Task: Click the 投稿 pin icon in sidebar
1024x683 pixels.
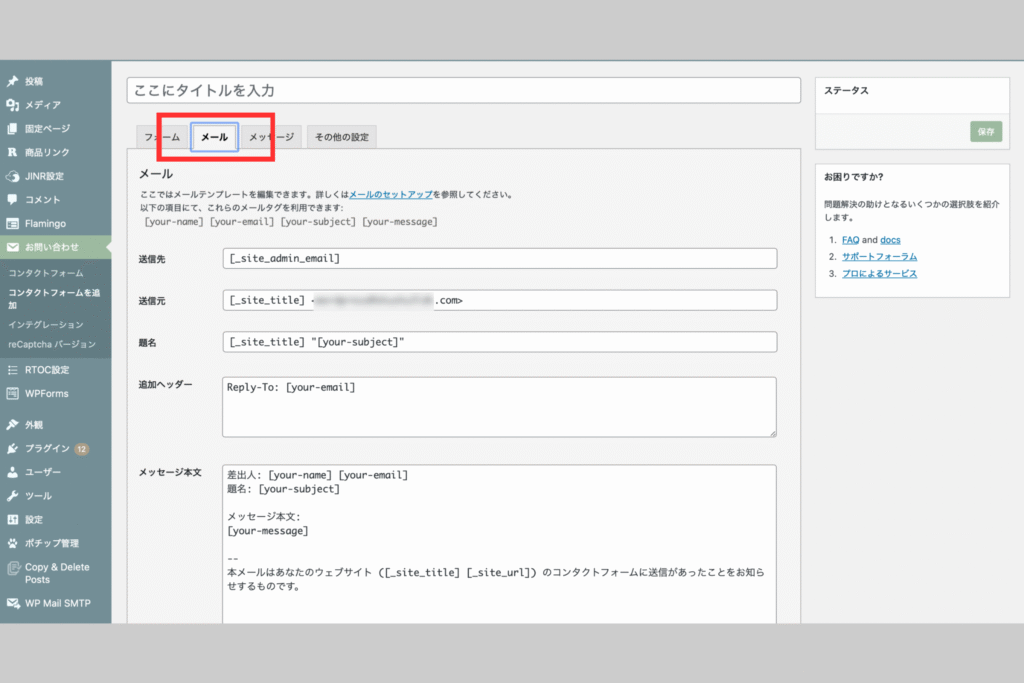Action: click(12, 81)
